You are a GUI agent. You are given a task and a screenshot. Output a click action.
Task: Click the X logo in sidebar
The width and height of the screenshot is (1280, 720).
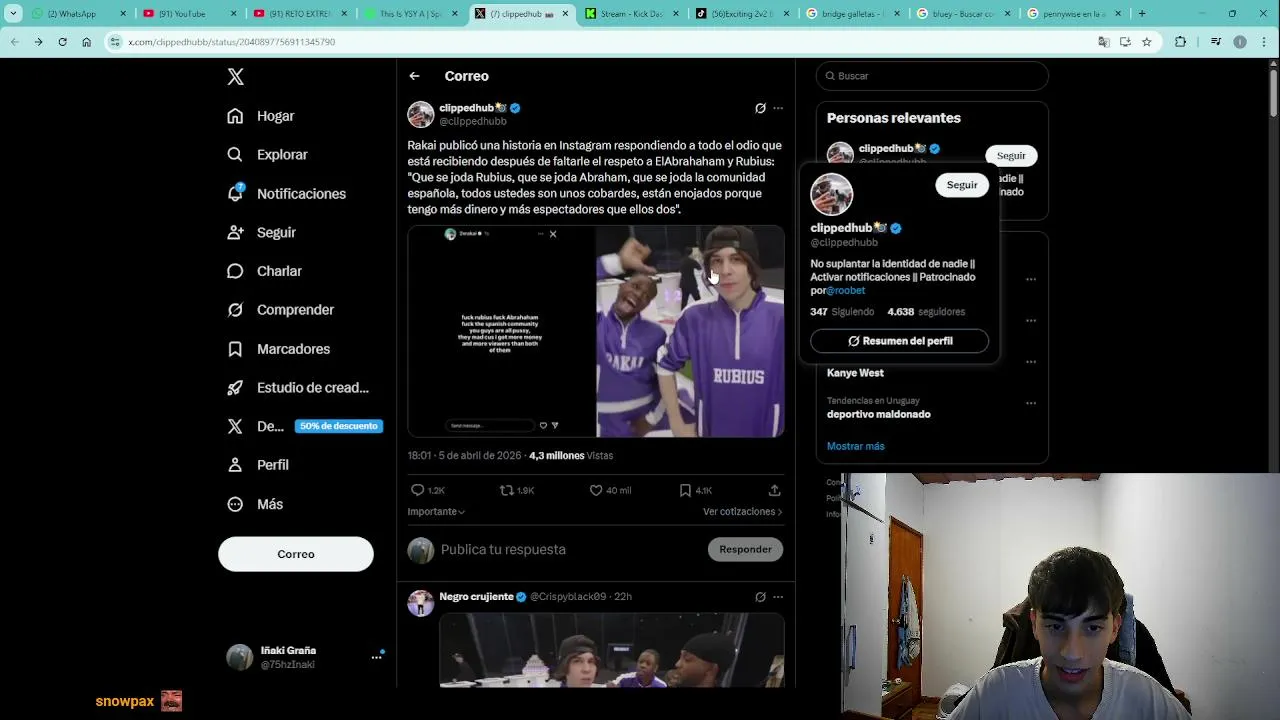[x=235, y=77]
